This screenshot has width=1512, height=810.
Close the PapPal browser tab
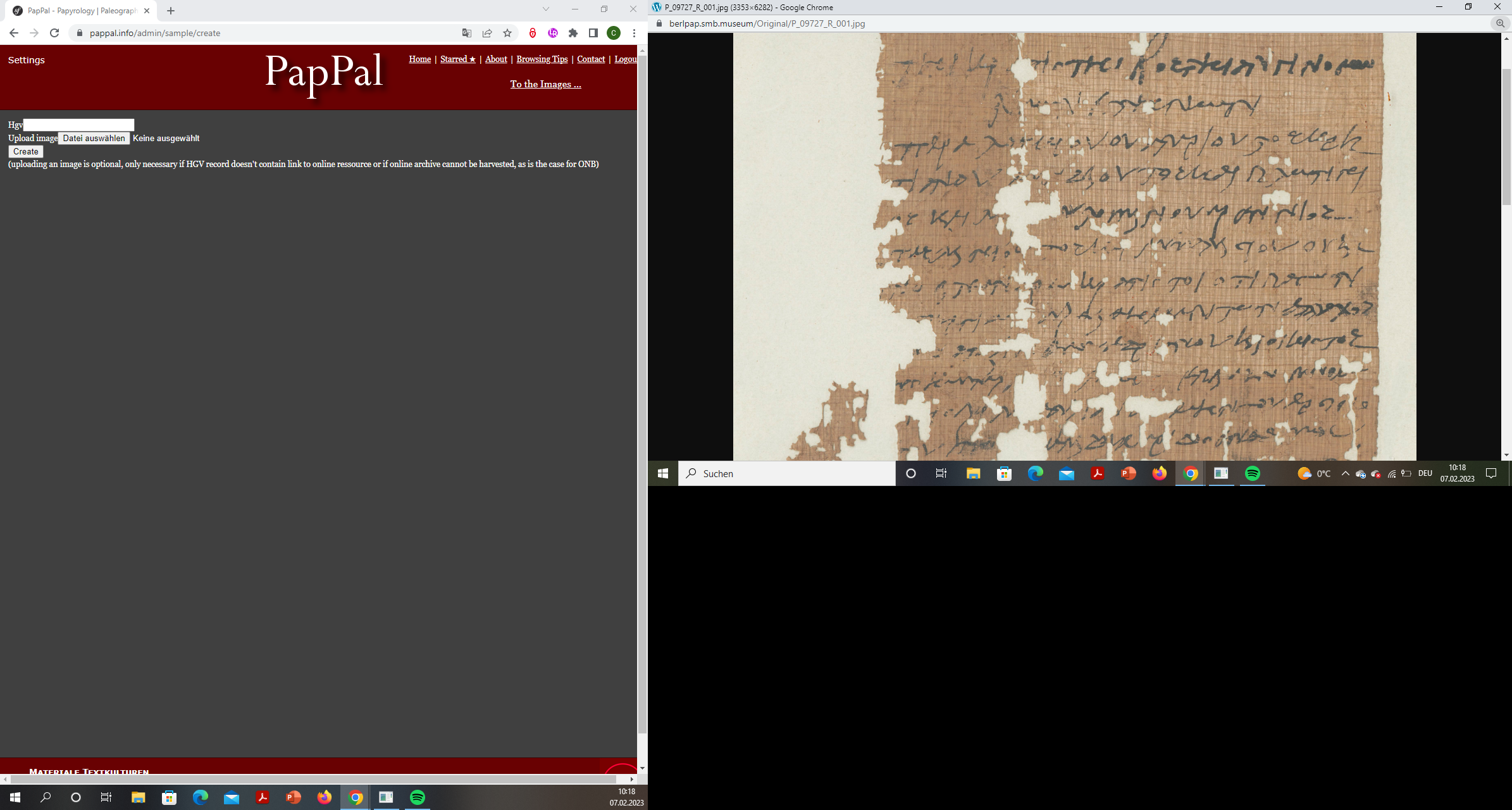click(x=147, y=11)
